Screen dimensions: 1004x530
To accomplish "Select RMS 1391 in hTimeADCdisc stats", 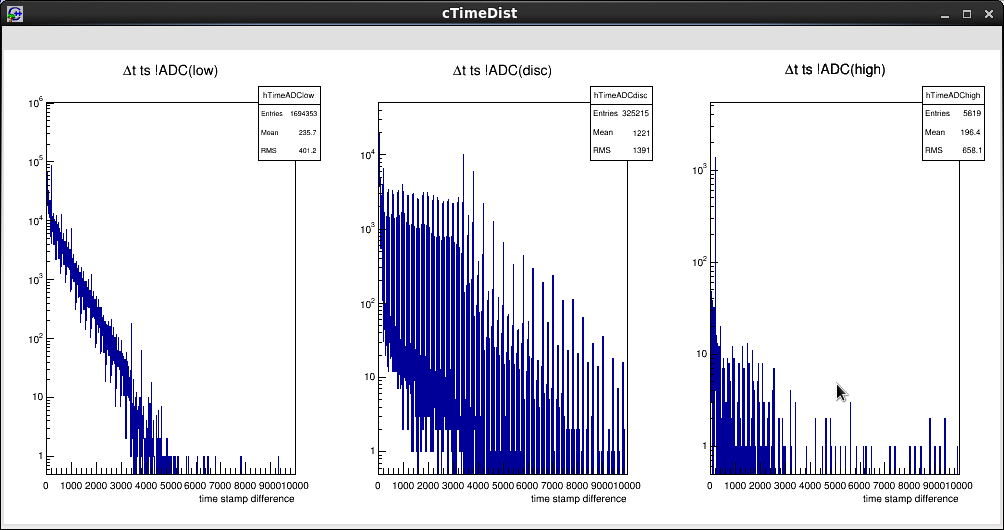I will pos(621,150).
